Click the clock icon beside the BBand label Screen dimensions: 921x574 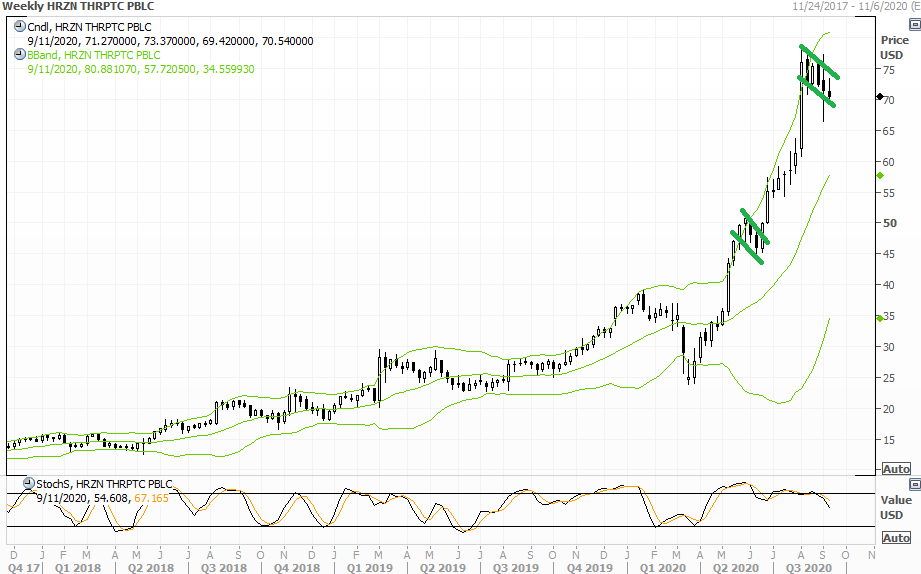pyautogui.click(x=20, y=55)
